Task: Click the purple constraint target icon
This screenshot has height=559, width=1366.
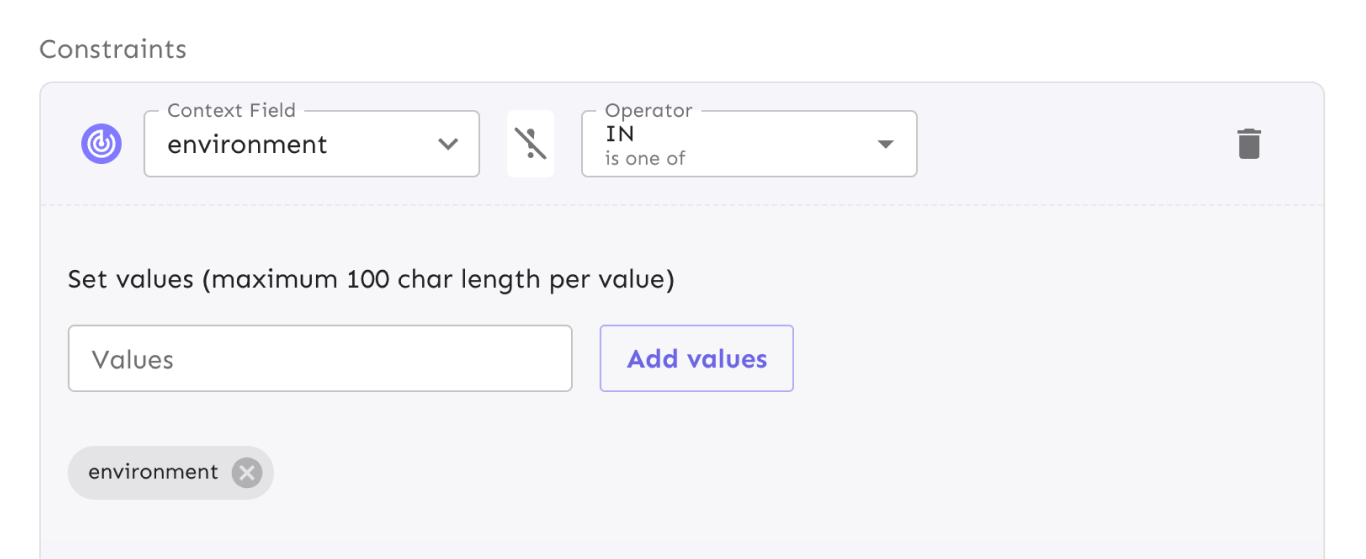Action: tap(101, 144)
